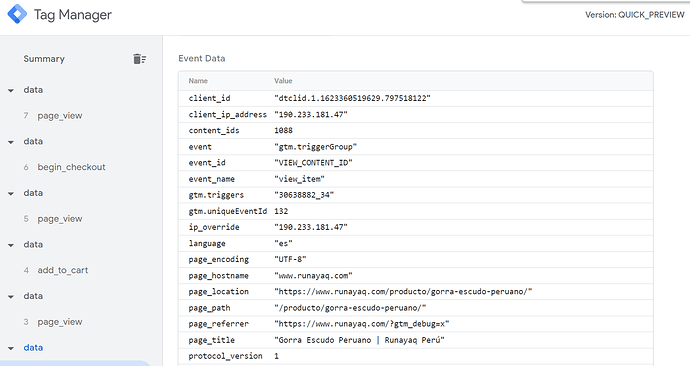This screenshot has height=366, width=690.
Task: Click the Name column header
Action: coord(198,81)
